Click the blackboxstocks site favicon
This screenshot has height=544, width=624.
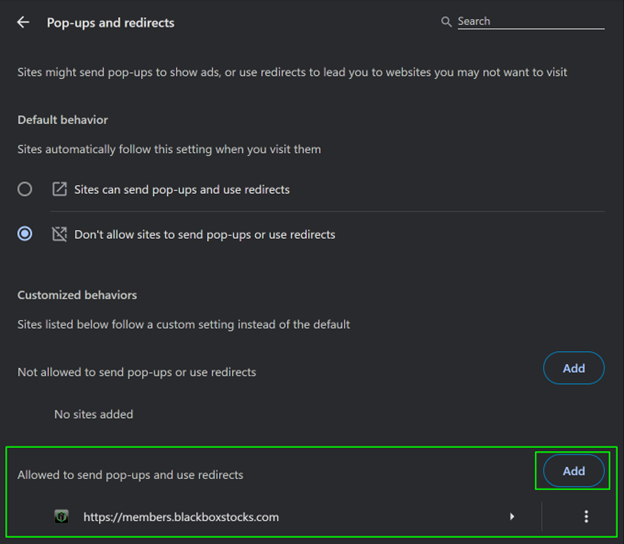(x=62, y=517)
